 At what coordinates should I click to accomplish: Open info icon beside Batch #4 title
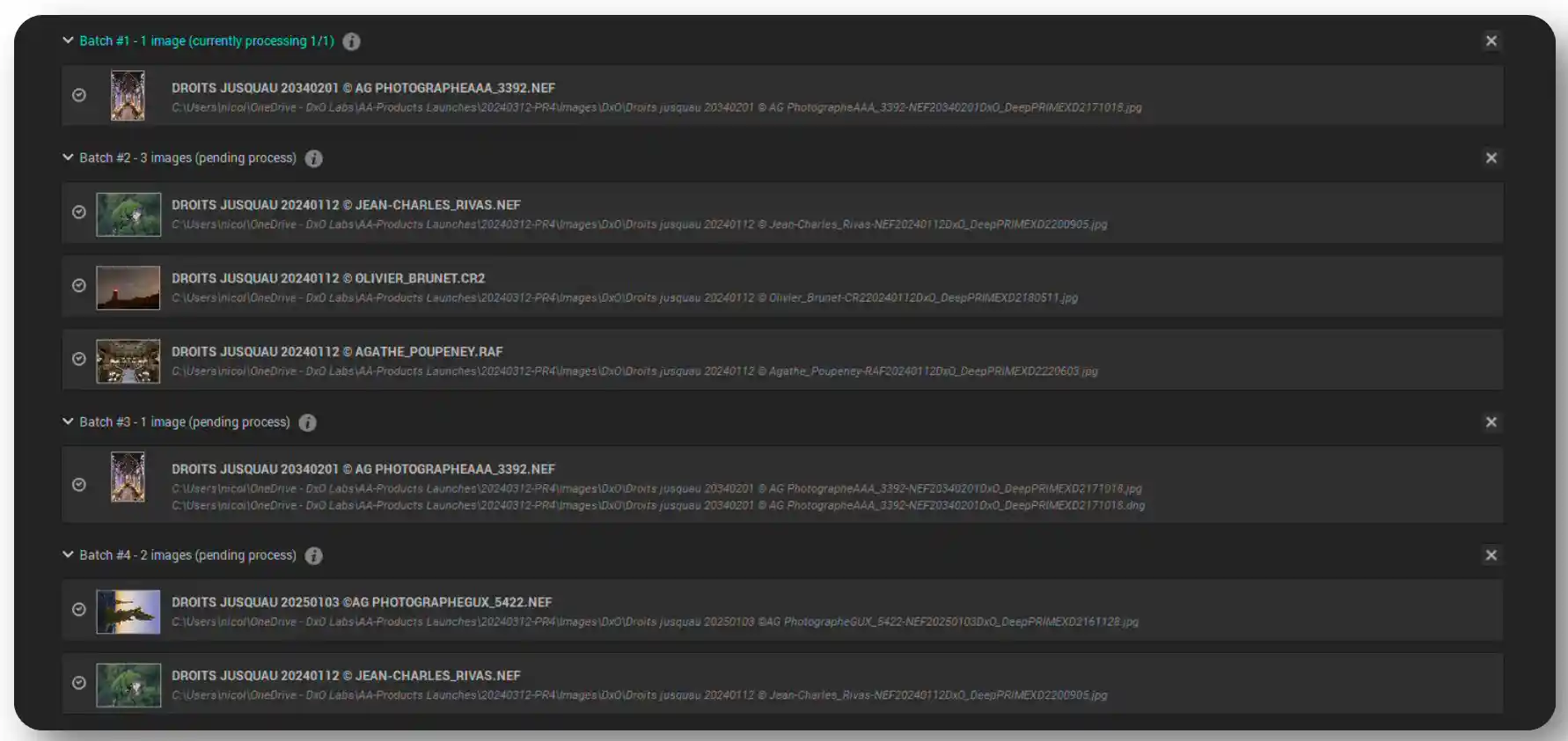[313, 555]
